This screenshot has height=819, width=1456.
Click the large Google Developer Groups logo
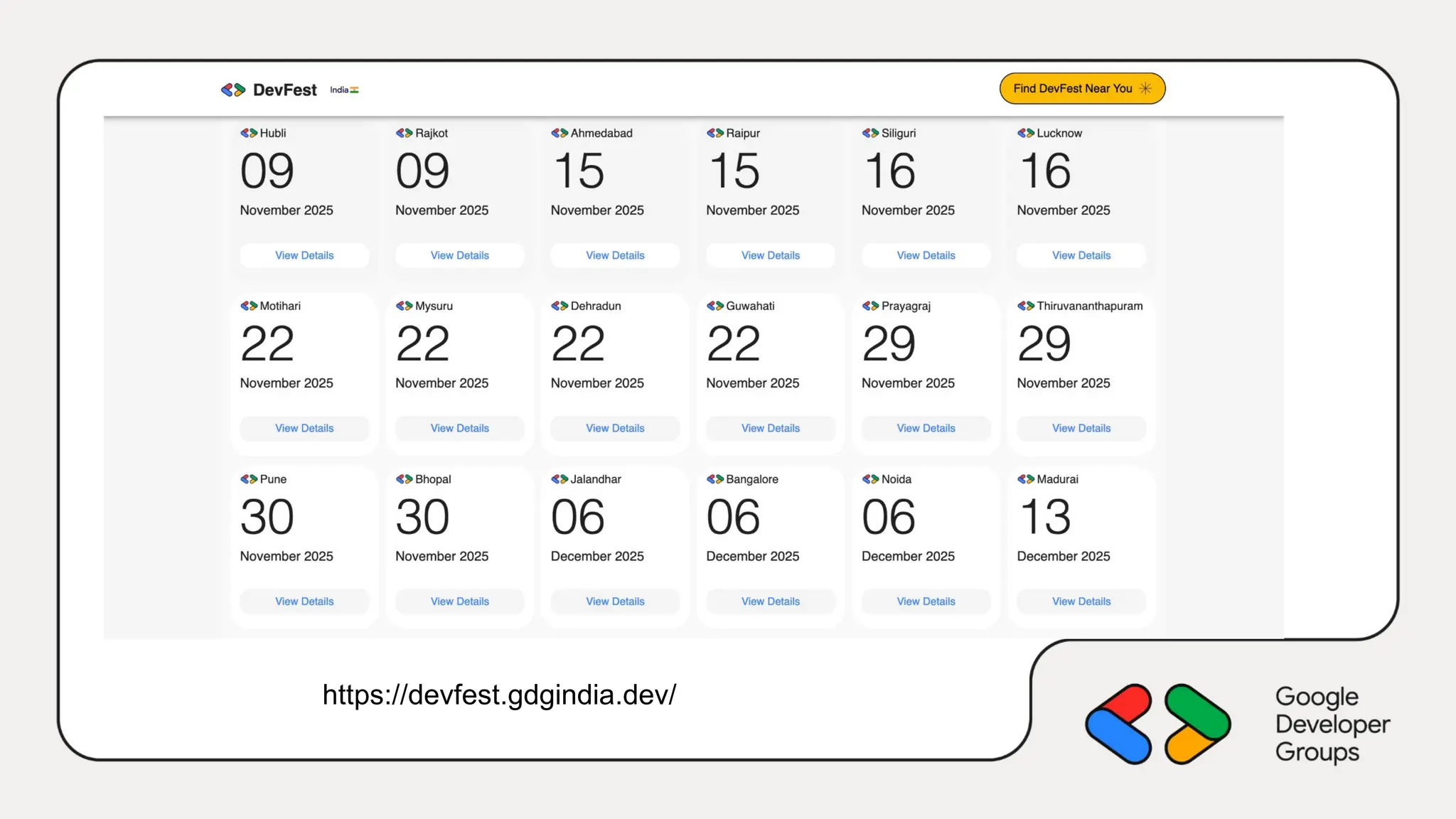(x=1158, y=724)
